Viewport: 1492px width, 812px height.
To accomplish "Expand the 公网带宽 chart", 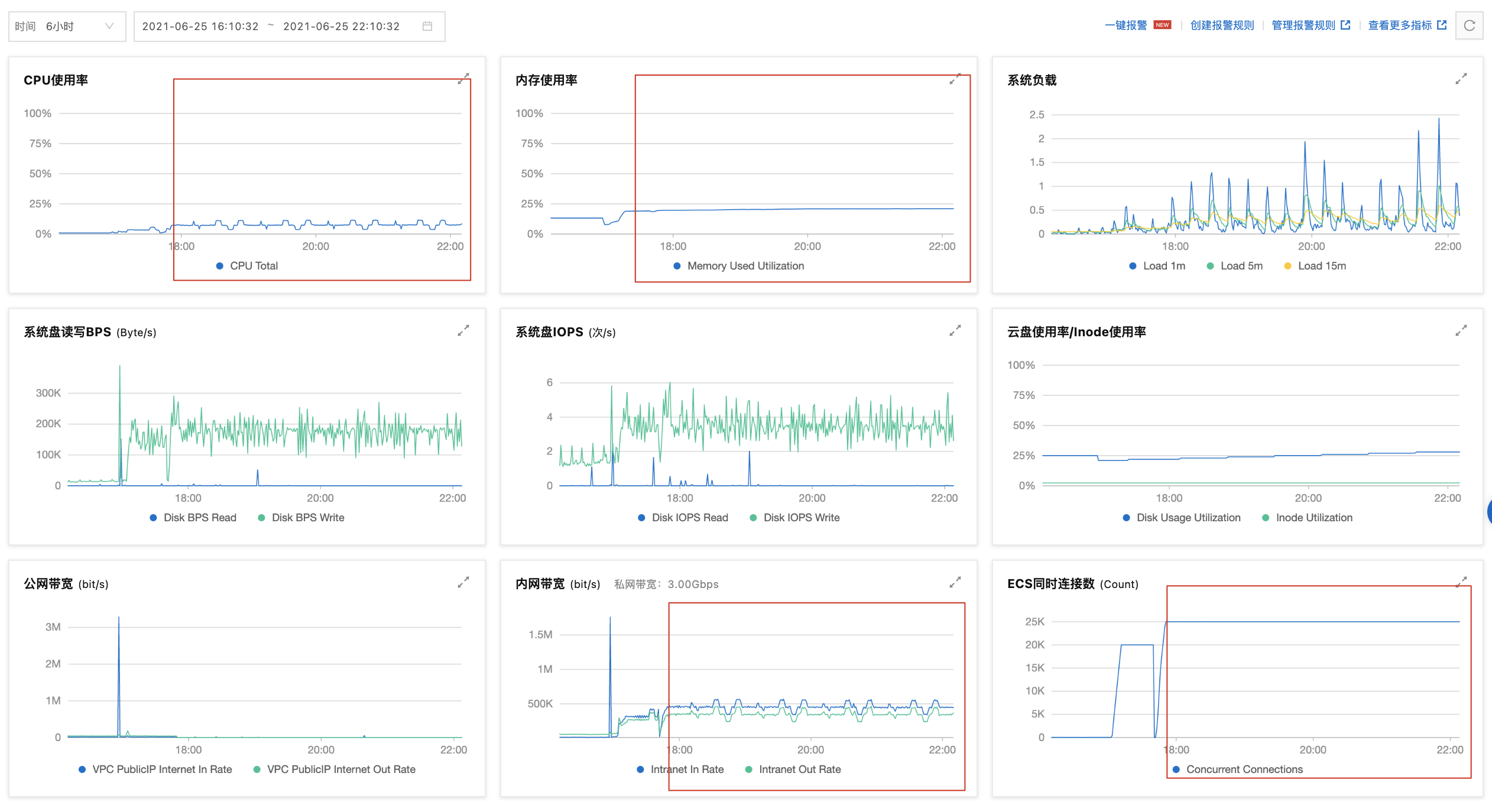I will 463,582.
